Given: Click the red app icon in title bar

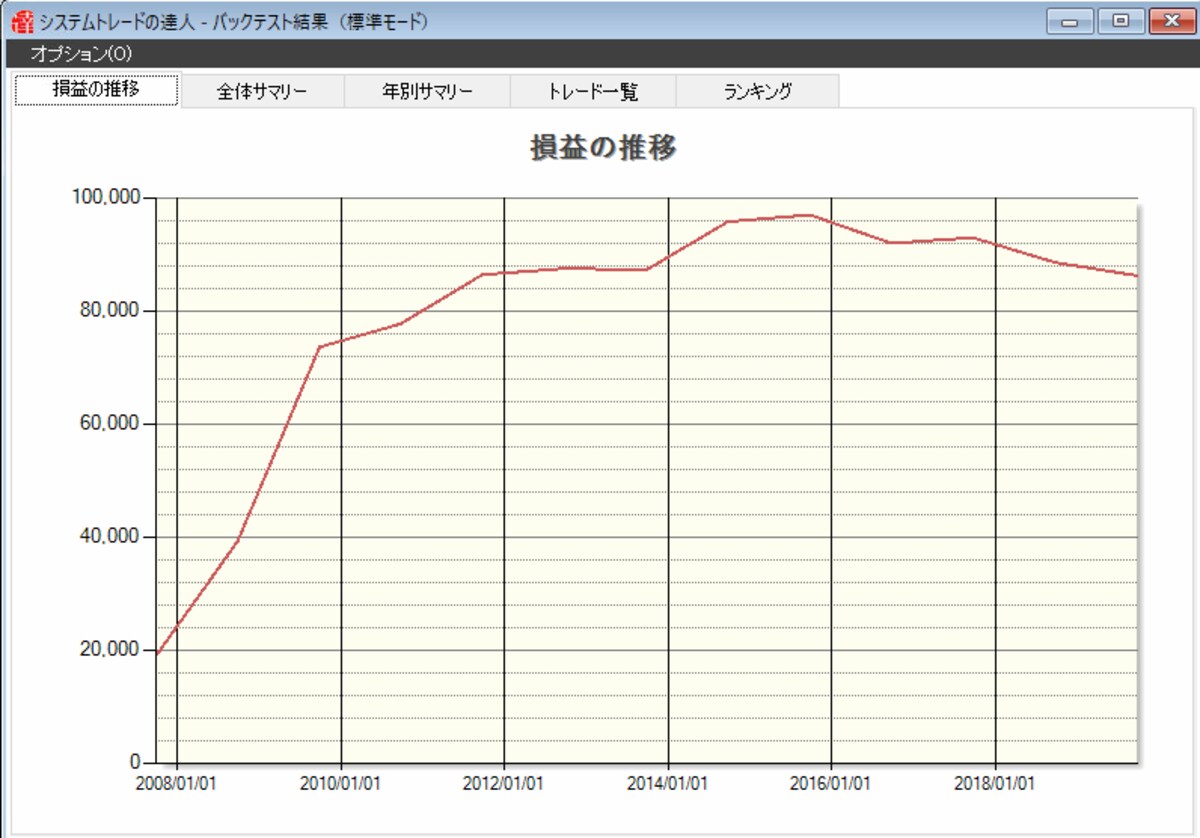Looking at the screenshot, I should (x=20, y=20).
